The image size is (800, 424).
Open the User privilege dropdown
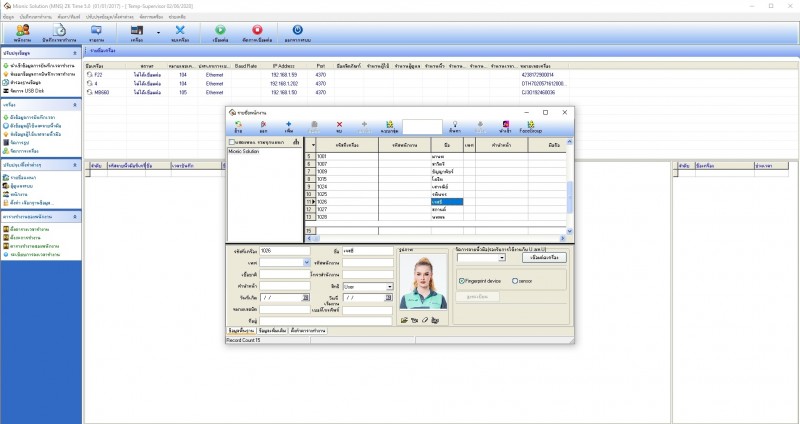click(389, 286)
